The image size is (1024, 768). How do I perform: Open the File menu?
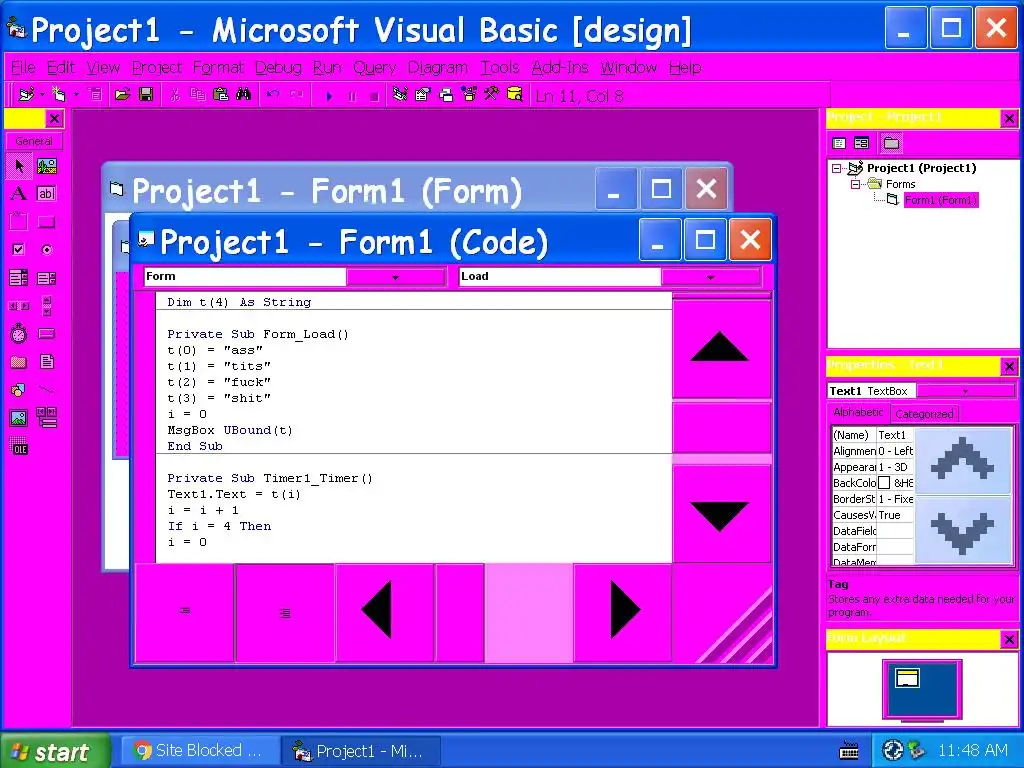pyautogui.click(x=24, y=67)
